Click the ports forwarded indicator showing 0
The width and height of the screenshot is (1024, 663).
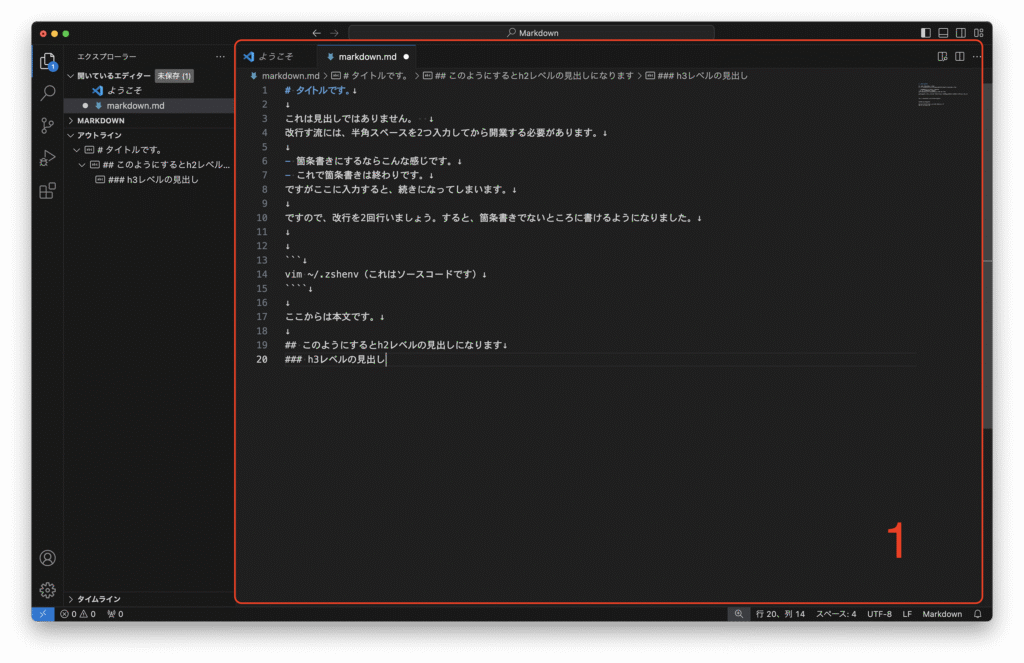(x=116, y=614)
